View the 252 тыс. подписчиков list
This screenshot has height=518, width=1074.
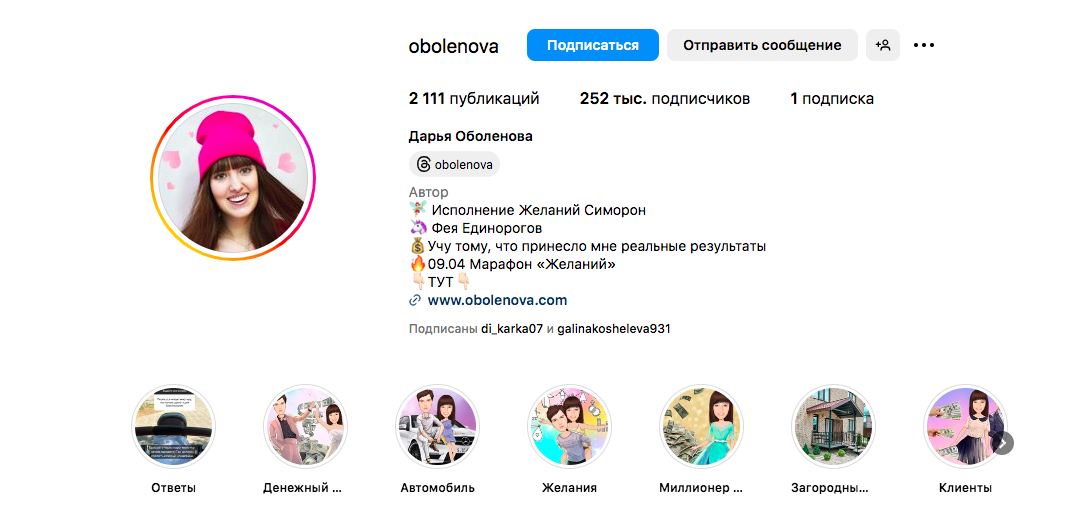pyautogui.click(x=664, y=99)
